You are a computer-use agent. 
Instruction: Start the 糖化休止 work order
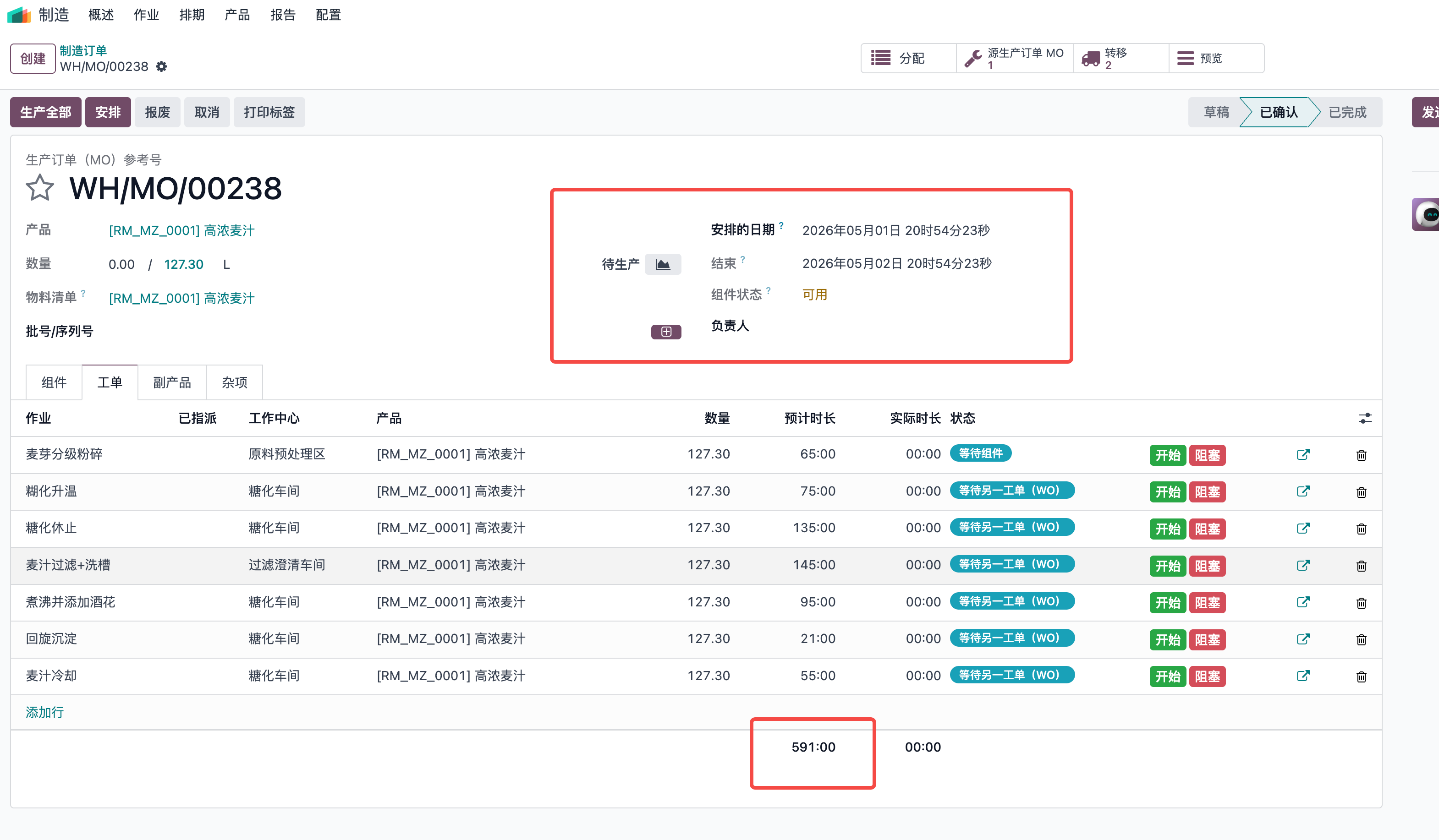(1168, 529)
